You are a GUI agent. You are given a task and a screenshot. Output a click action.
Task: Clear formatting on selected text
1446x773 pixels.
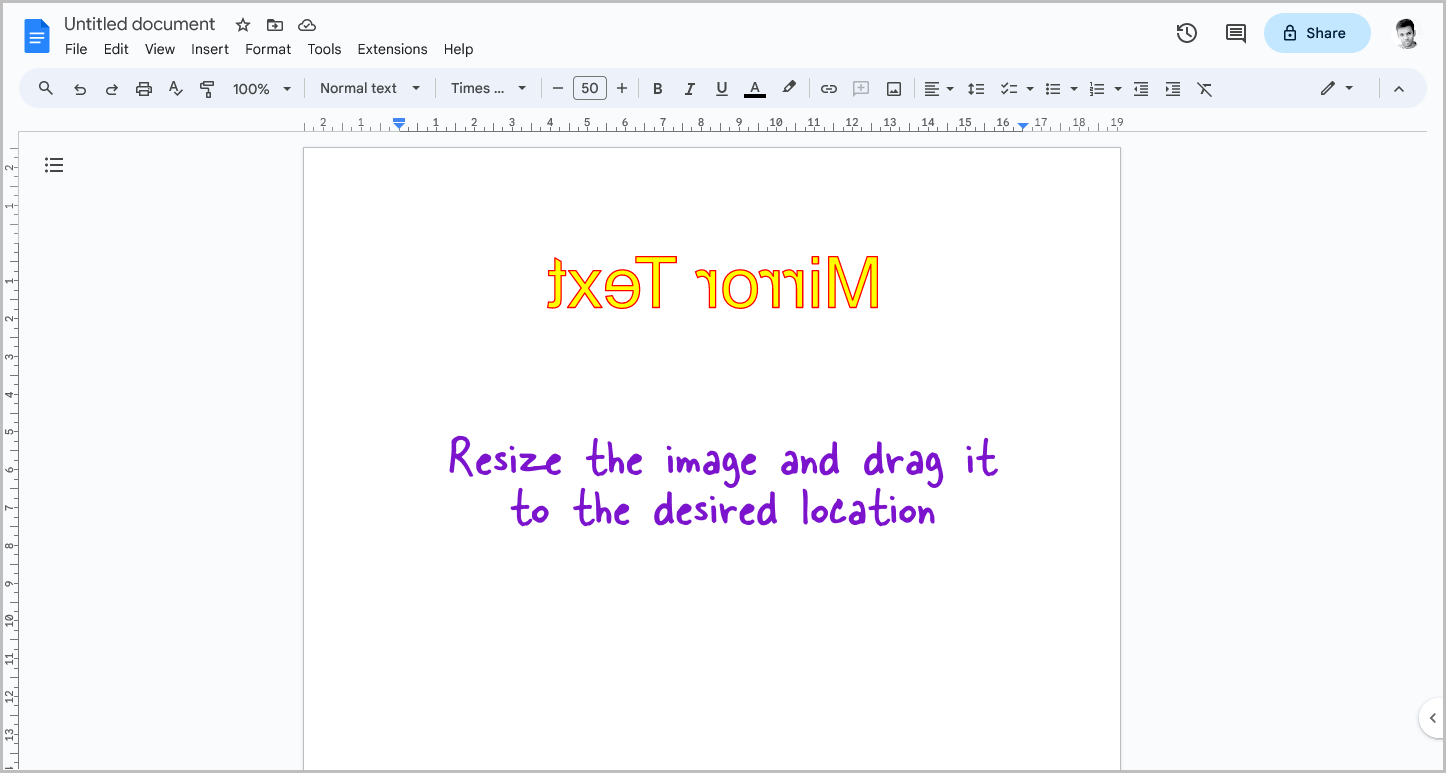1204,88
